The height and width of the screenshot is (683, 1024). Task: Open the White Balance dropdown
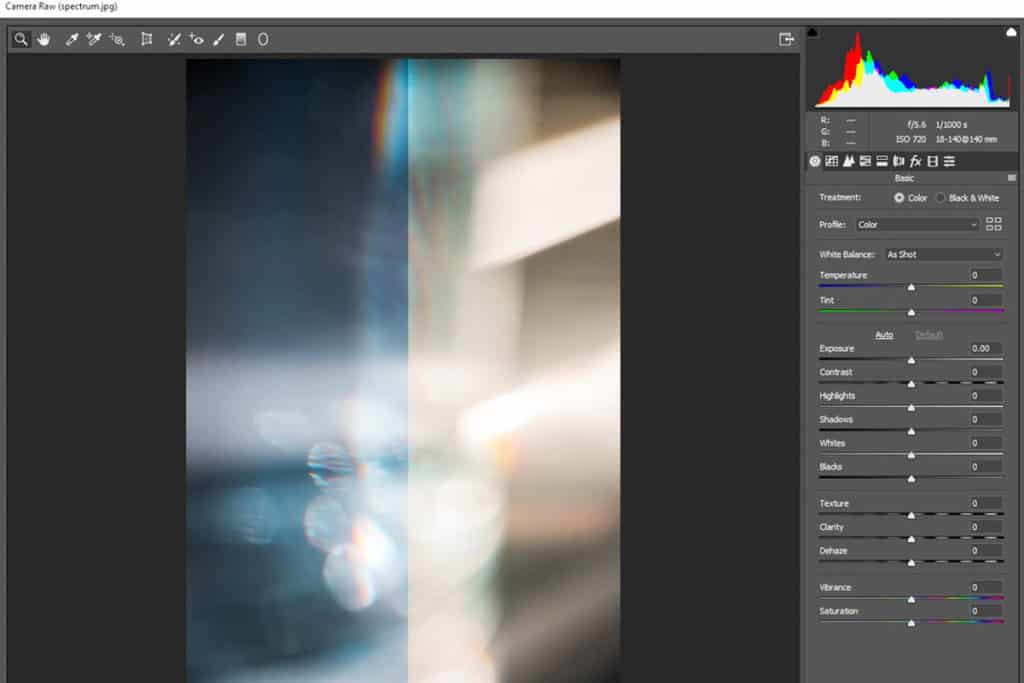point(944,255)
